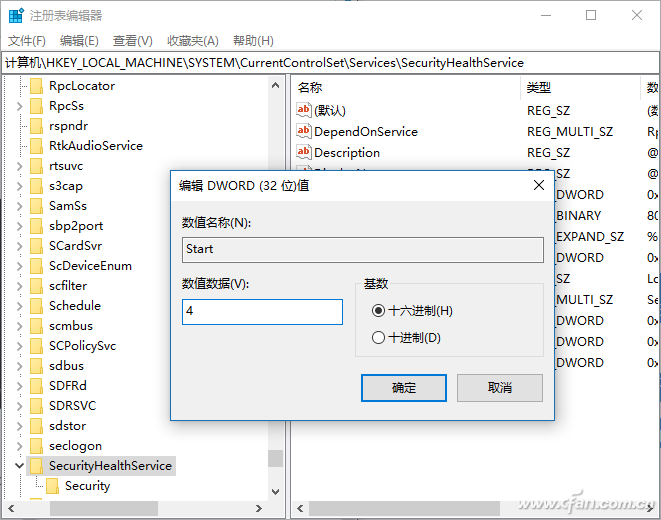This screenshot has height=520, width=661.
Task: Click the RtkAudioService folder icon
Action: point(37,146)
